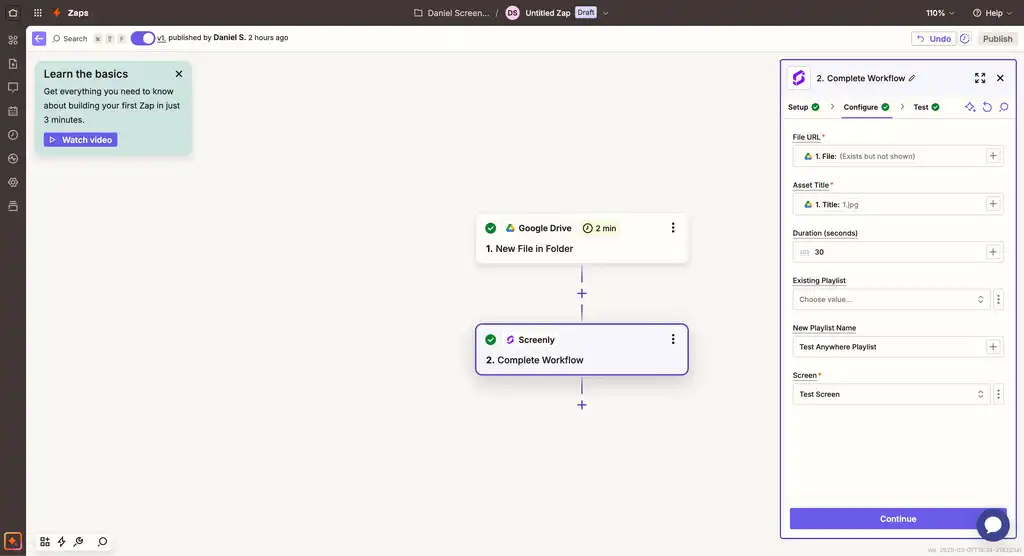
Task: Open the apps grid launcher
Action: 38,12
